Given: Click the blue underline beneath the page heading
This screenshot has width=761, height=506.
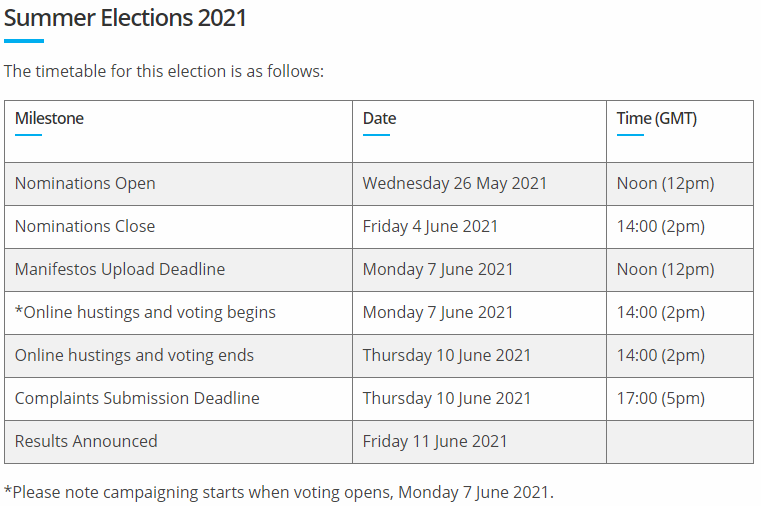Looking at the screenshot, I should tap(24, 41).
